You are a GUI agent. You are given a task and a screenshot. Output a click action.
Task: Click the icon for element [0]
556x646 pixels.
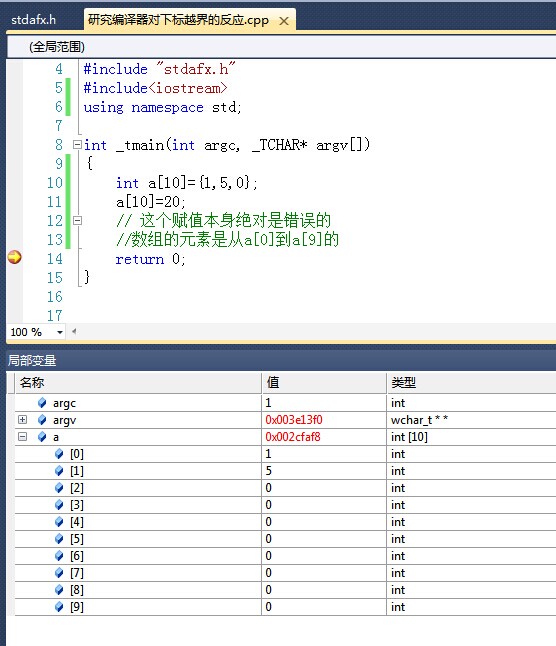tap(59, 454)
